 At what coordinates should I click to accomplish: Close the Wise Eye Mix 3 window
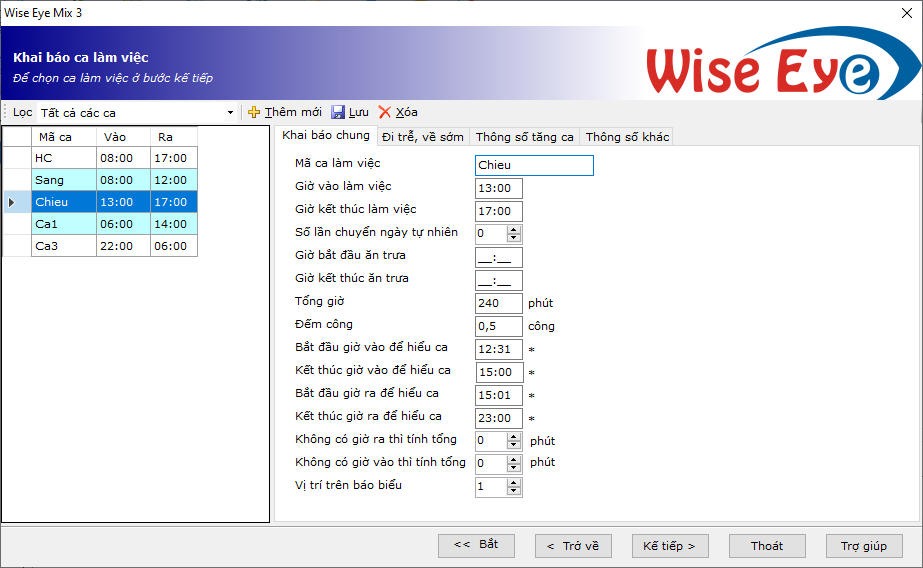pyautogui.click(x=905, y=11)
